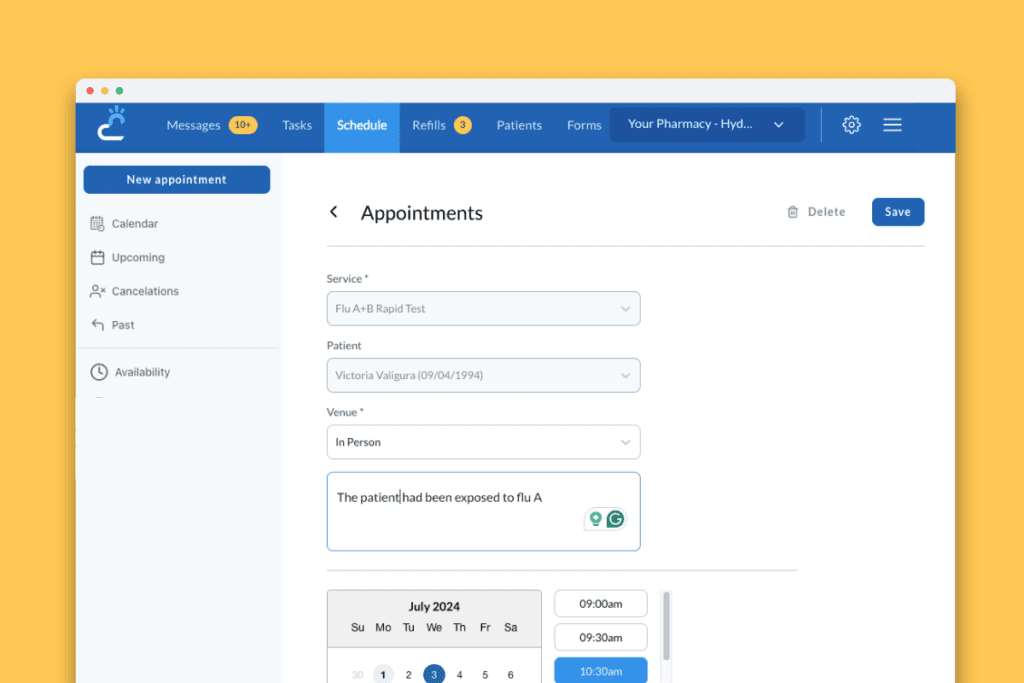
Task: Click the Upcoming sidebar calendar icon
Action: point(97,257)
